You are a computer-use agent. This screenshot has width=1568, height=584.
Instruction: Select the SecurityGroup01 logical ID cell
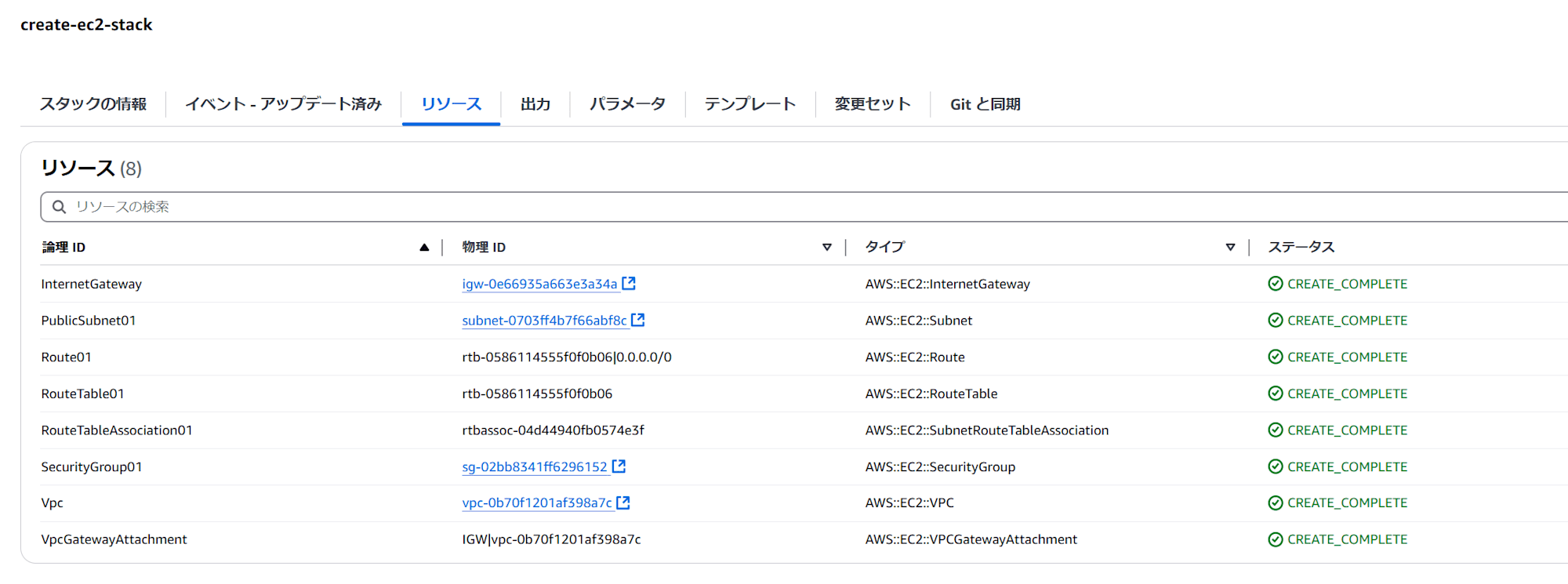tap(92, 466)
